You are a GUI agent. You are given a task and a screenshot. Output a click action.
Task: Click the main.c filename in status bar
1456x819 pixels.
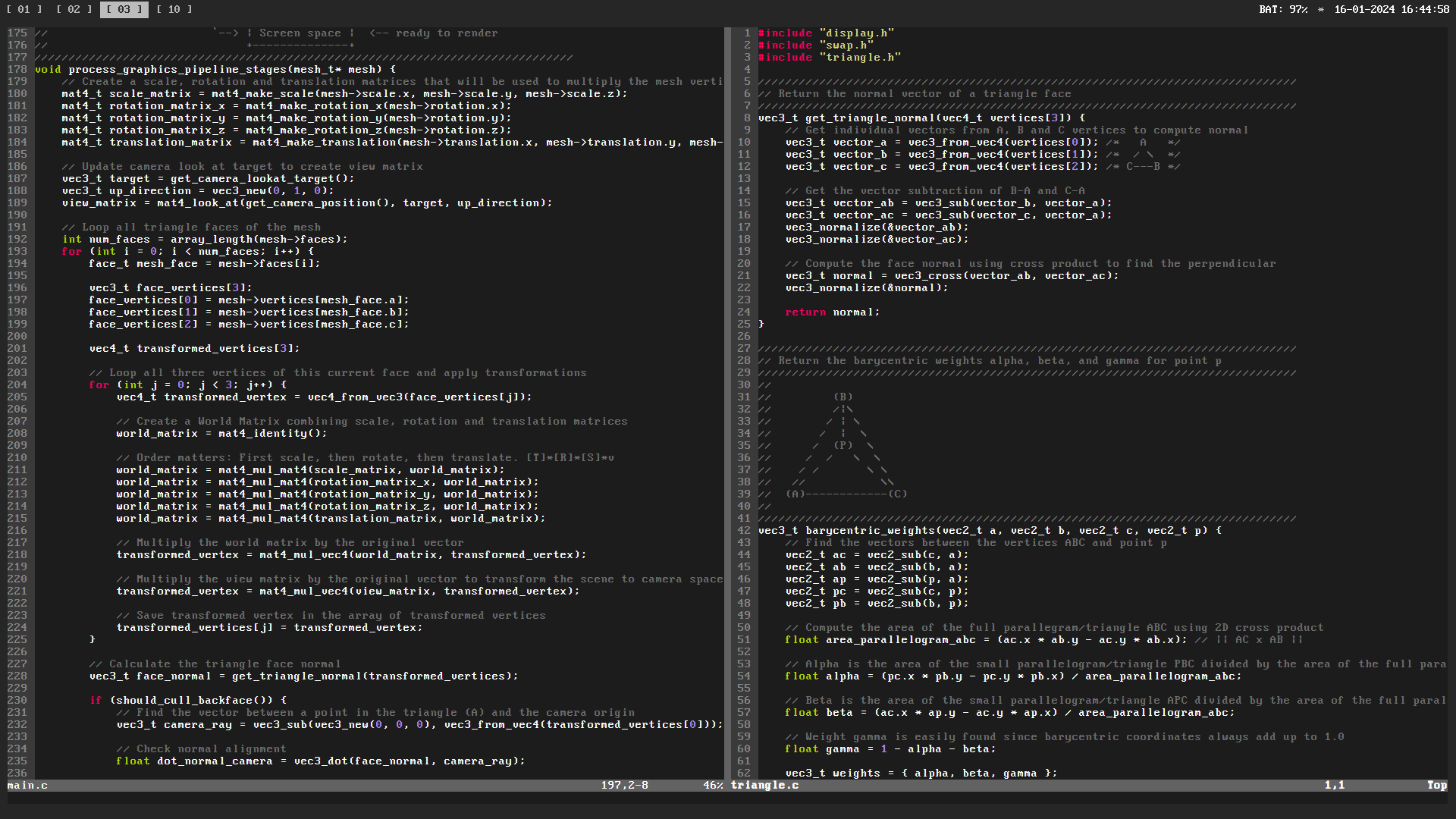(x=27, y=786)
